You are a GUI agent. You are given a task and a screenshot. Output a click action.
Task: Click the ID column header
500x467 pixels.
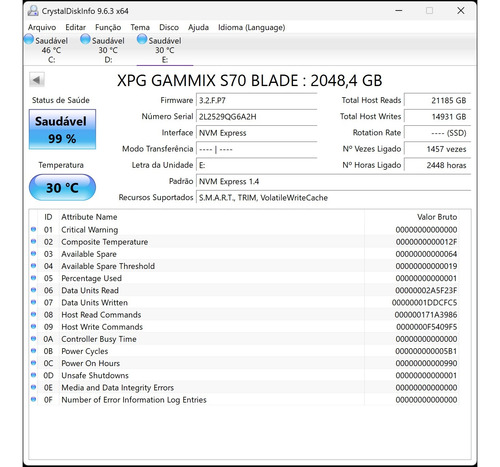click(48, 217)
